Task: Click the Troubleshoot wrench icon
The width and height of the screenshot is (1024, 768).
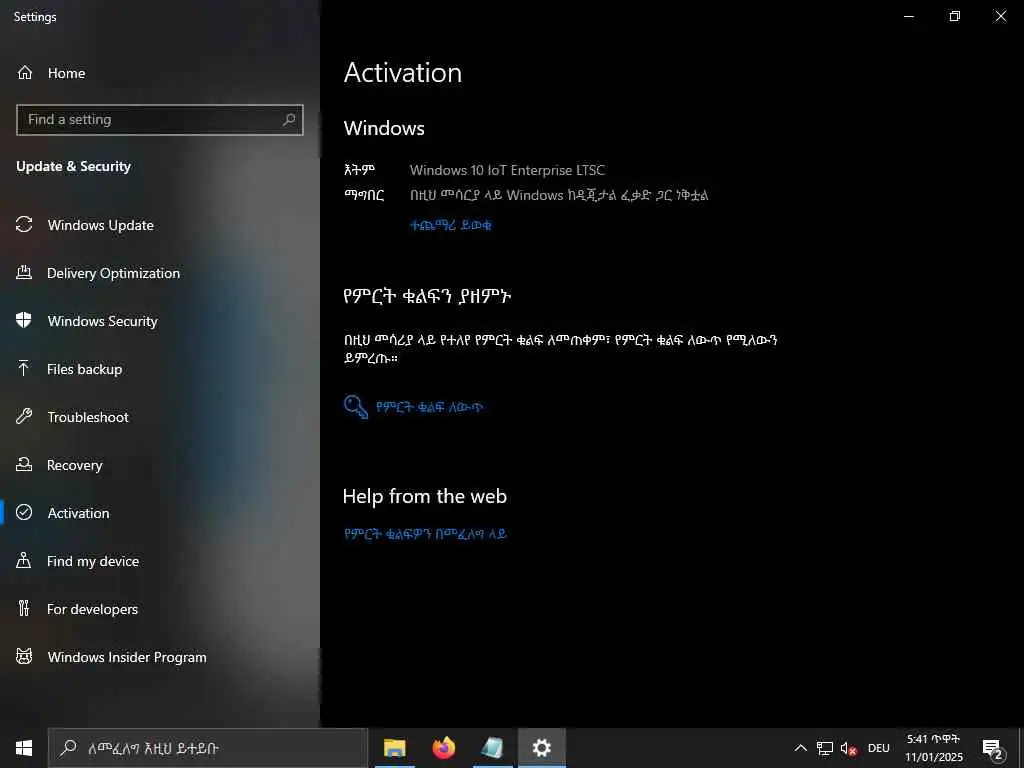Action: (24, 416)
